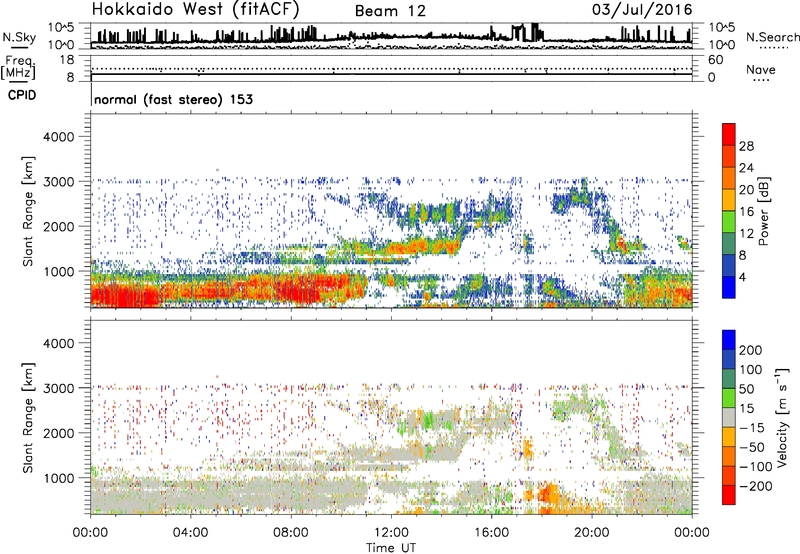This screenshot has height=554, width=800.
Task: Click the "normal (fast stereo) 153" text
Action: coord(173,99)
